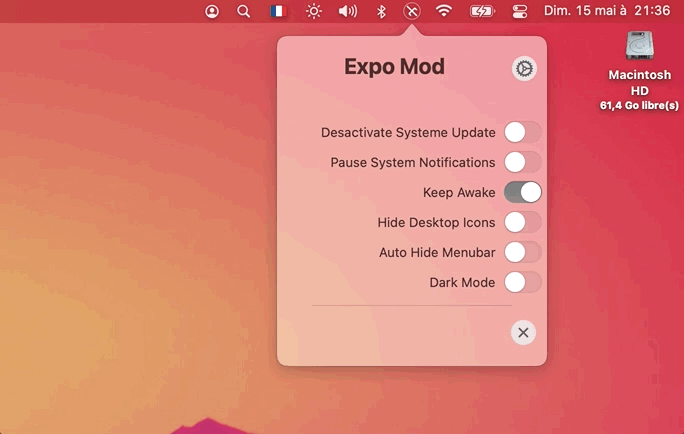Open the Bluetooth status menu
684x434 pixels.
click(381, 11)
